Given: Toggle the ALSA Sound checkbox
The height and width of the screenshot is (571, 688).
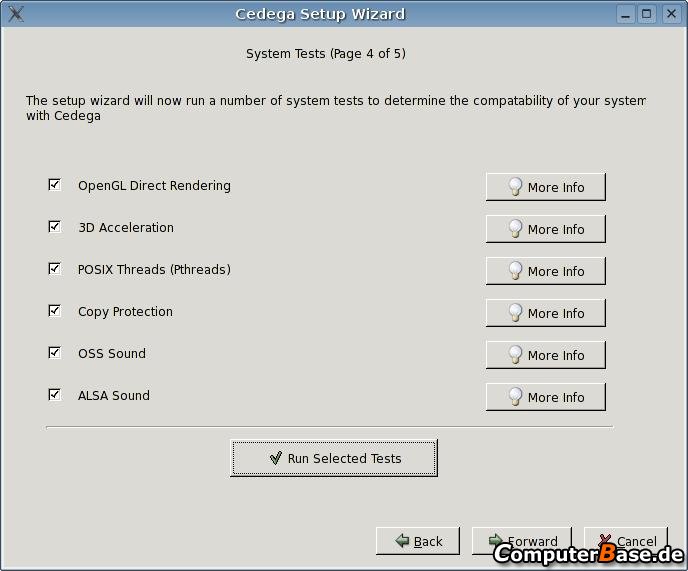Looking at the screenshot, I should (x=54, y=395).
